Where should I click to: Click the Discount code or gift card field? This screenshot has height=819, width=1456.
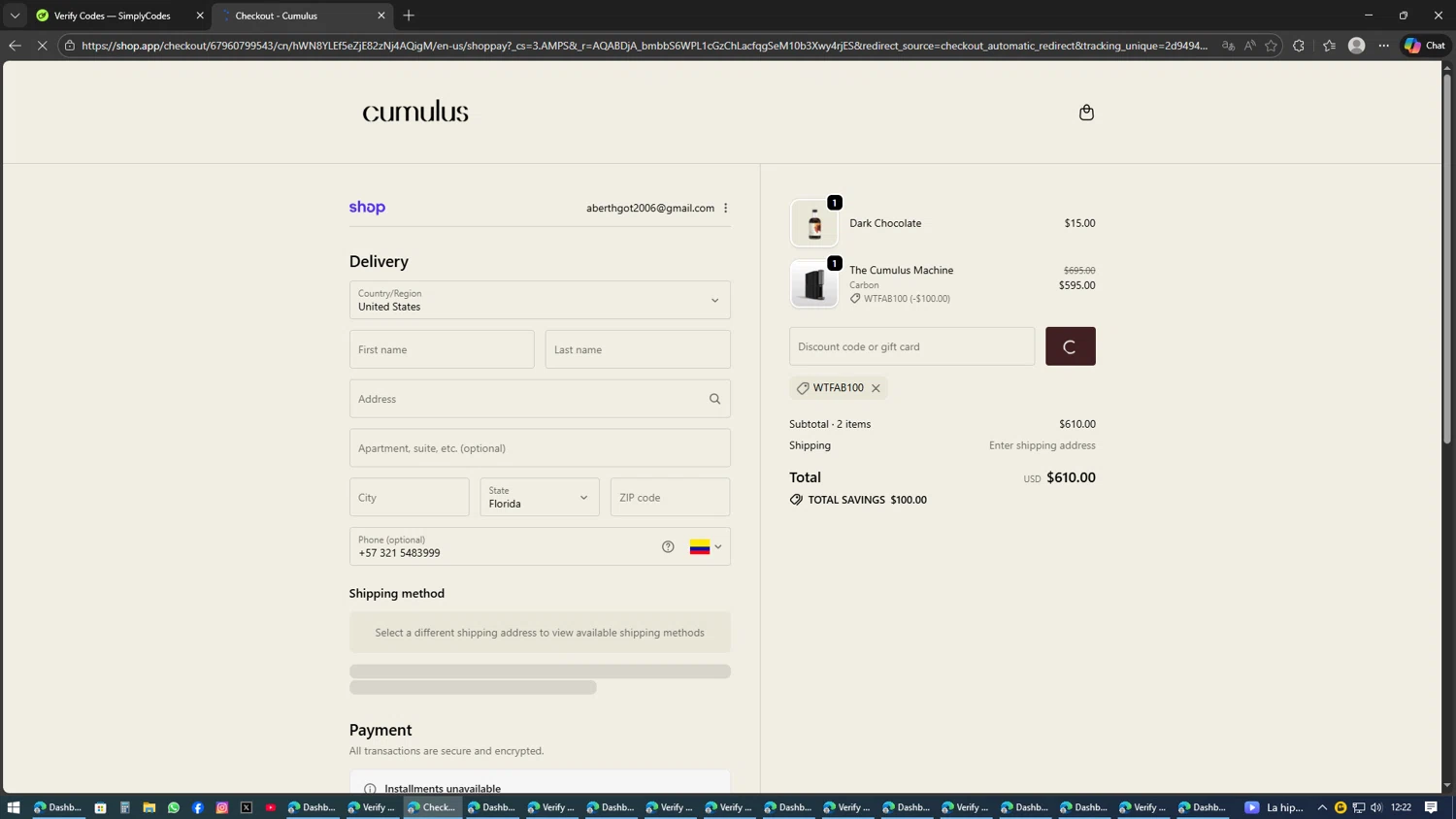pyautogui.click(x=911, y=346)
